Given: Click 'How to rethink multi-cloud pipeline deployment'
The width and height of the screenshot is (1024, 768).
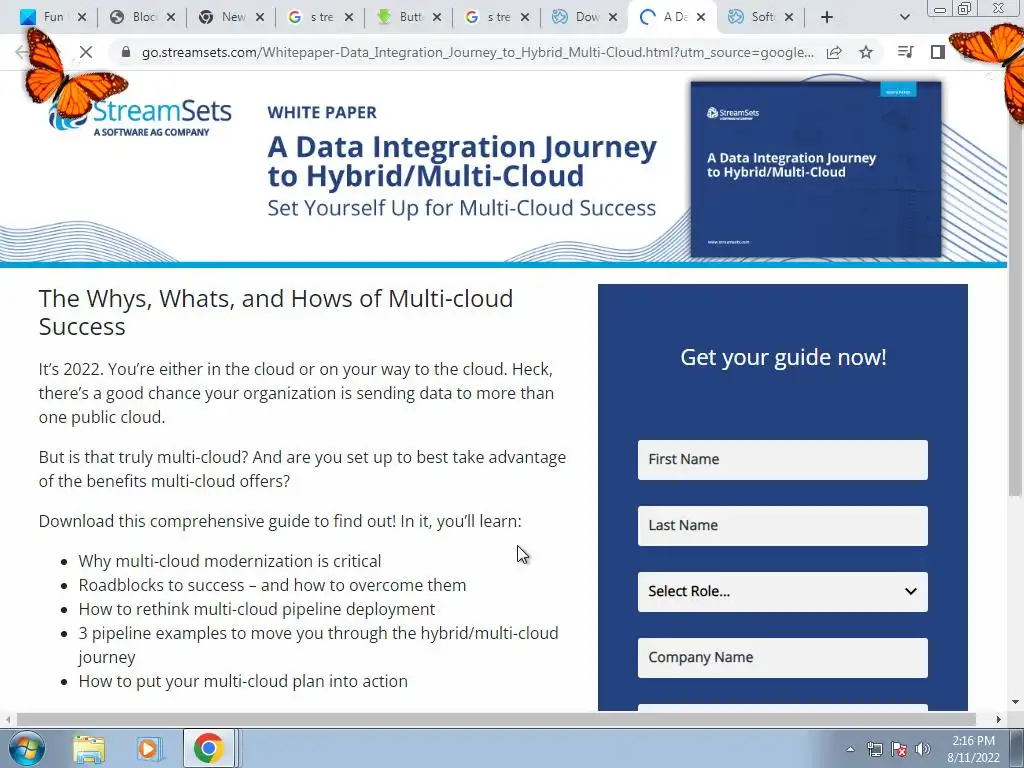Looking at the screenshot, I should (257, 609).
